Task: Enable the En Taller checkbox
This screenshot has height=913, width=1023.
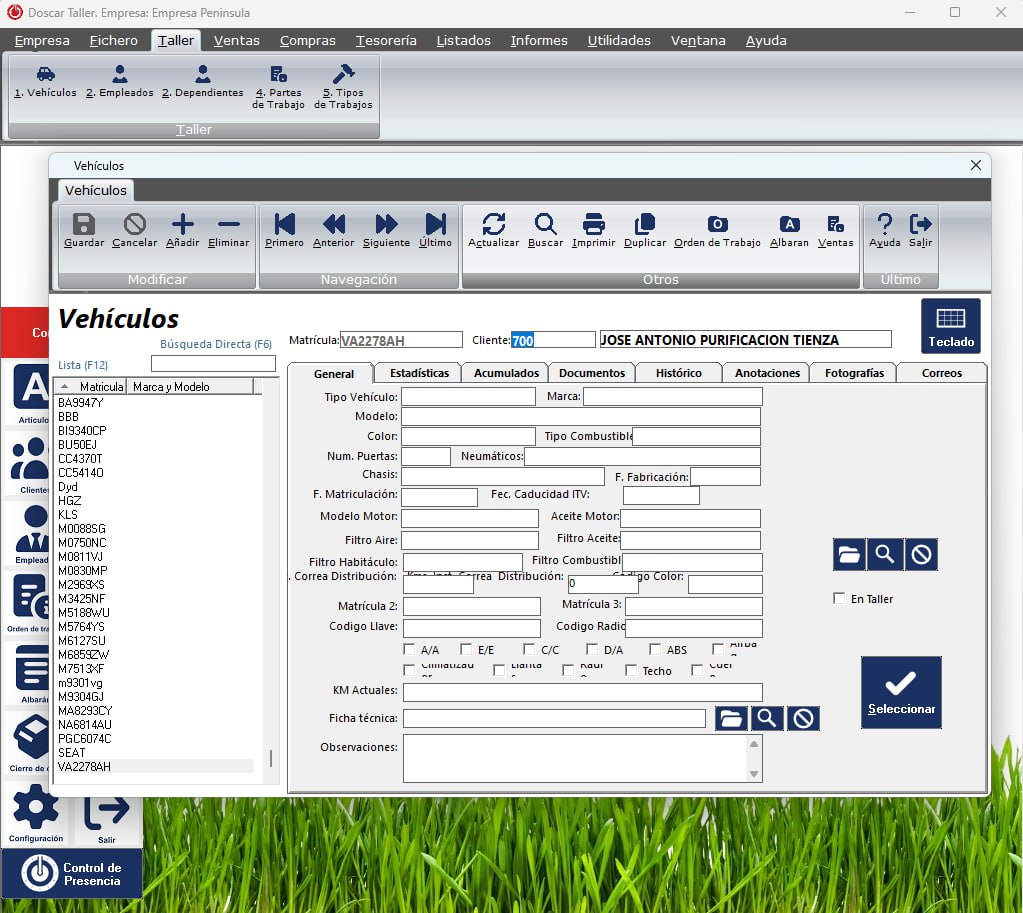Action: coord(840,599)
